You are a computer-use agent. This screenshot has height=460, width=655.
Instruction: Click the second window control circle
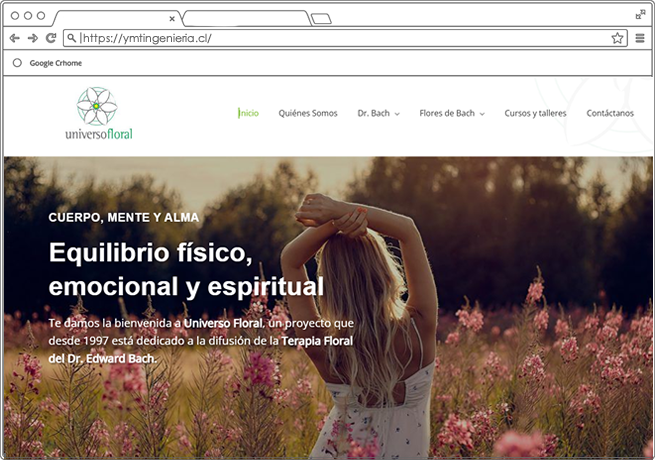[28, 15]
